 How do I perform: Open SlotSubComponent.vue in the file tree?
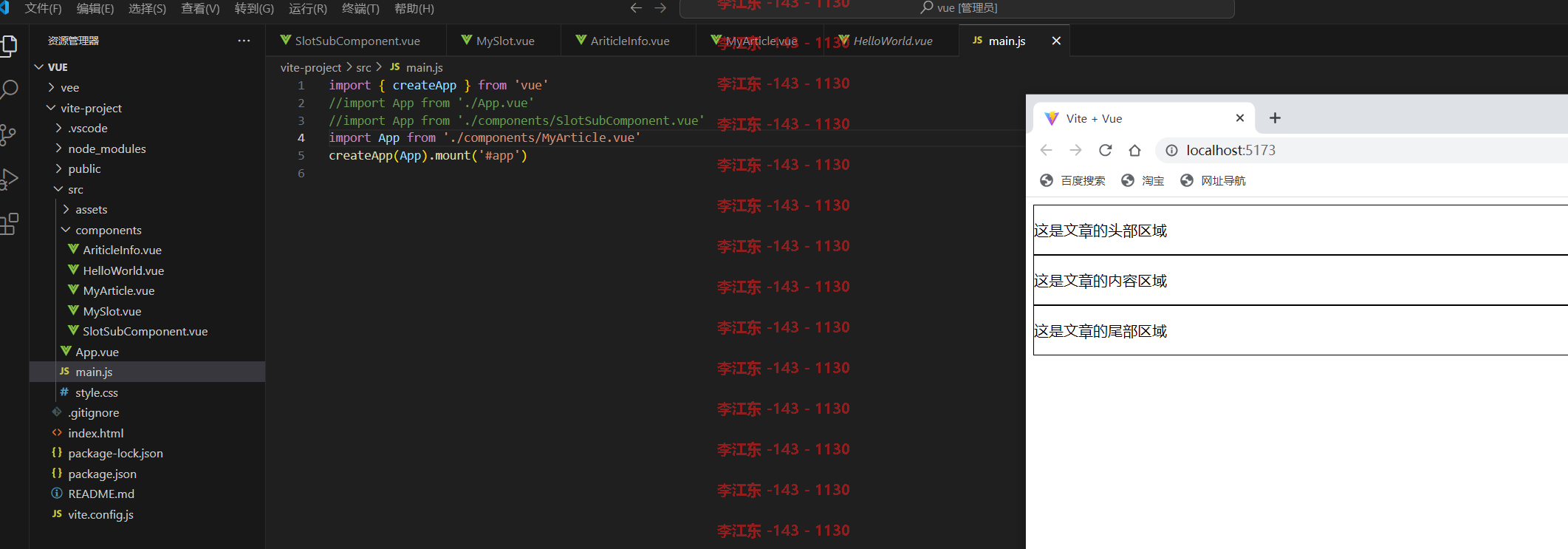(x=147, y=331)
